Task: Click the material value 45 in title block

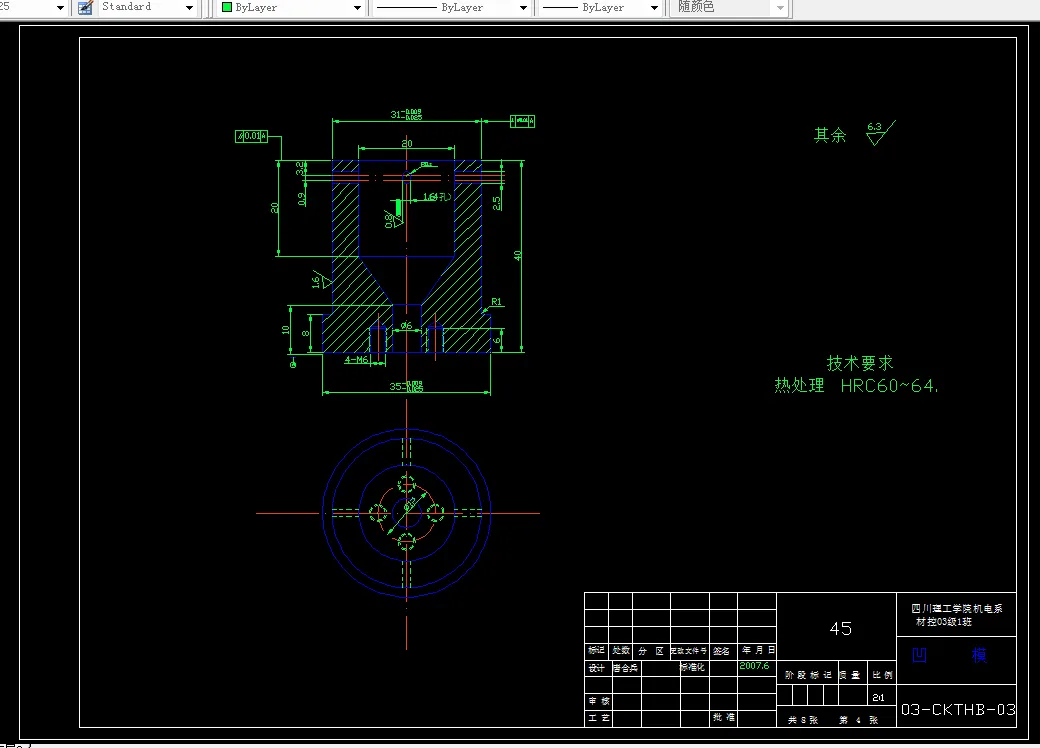Action: tap(840, 629)
